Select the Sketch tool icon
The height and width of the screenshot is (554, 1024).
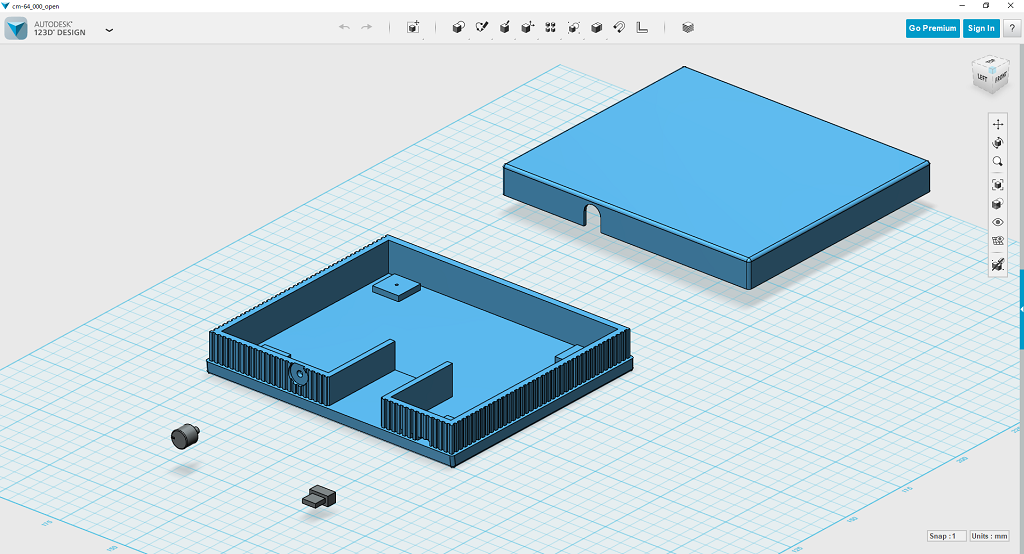coord(482,28)
